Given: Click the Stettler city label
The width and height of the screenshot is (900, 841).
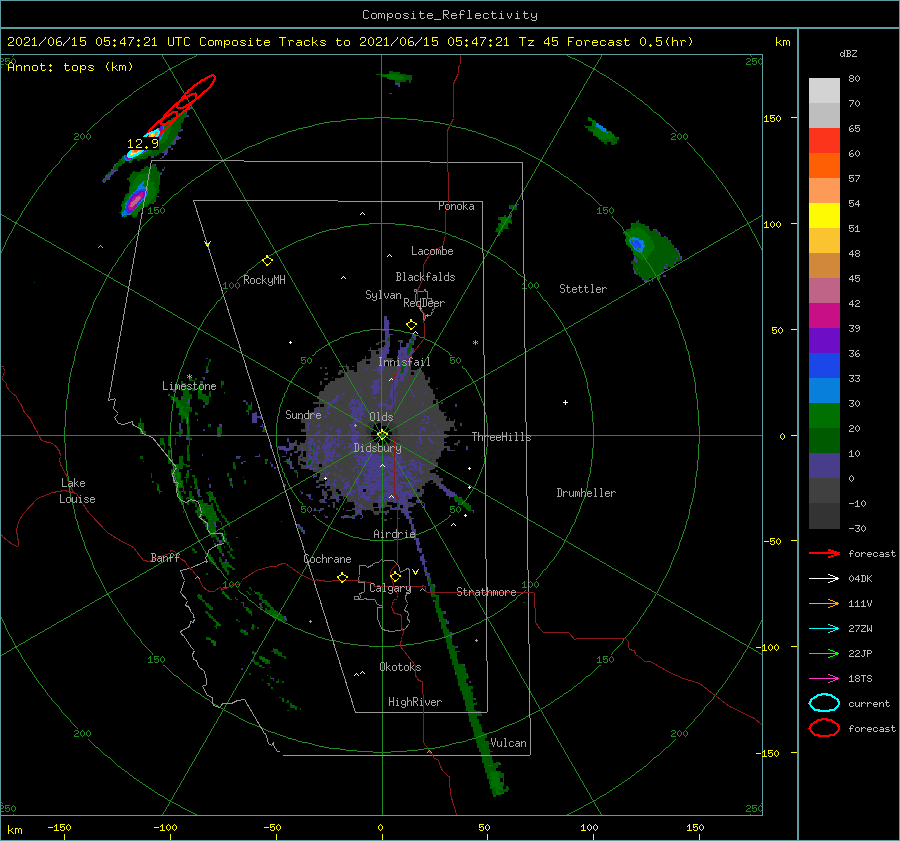Looking at the screenshot, I should [x=583, y=289].
